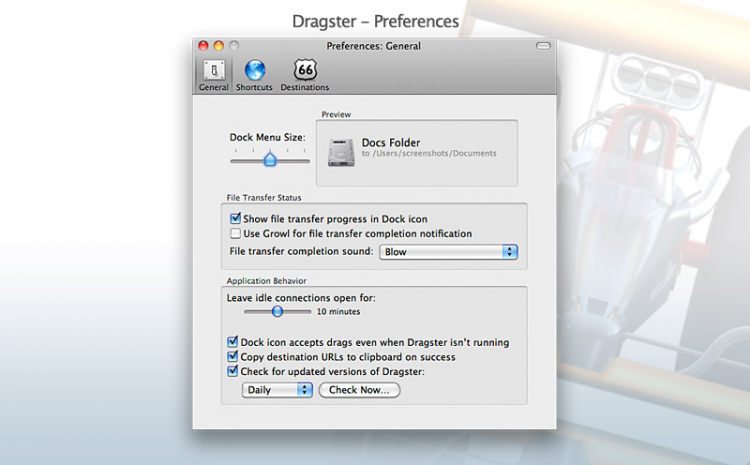Image resolution: width=750 pixels, height=465 pixels.
Task: Click the 'Dock Menu Size:' label
Action: click(x=267, y=137)
